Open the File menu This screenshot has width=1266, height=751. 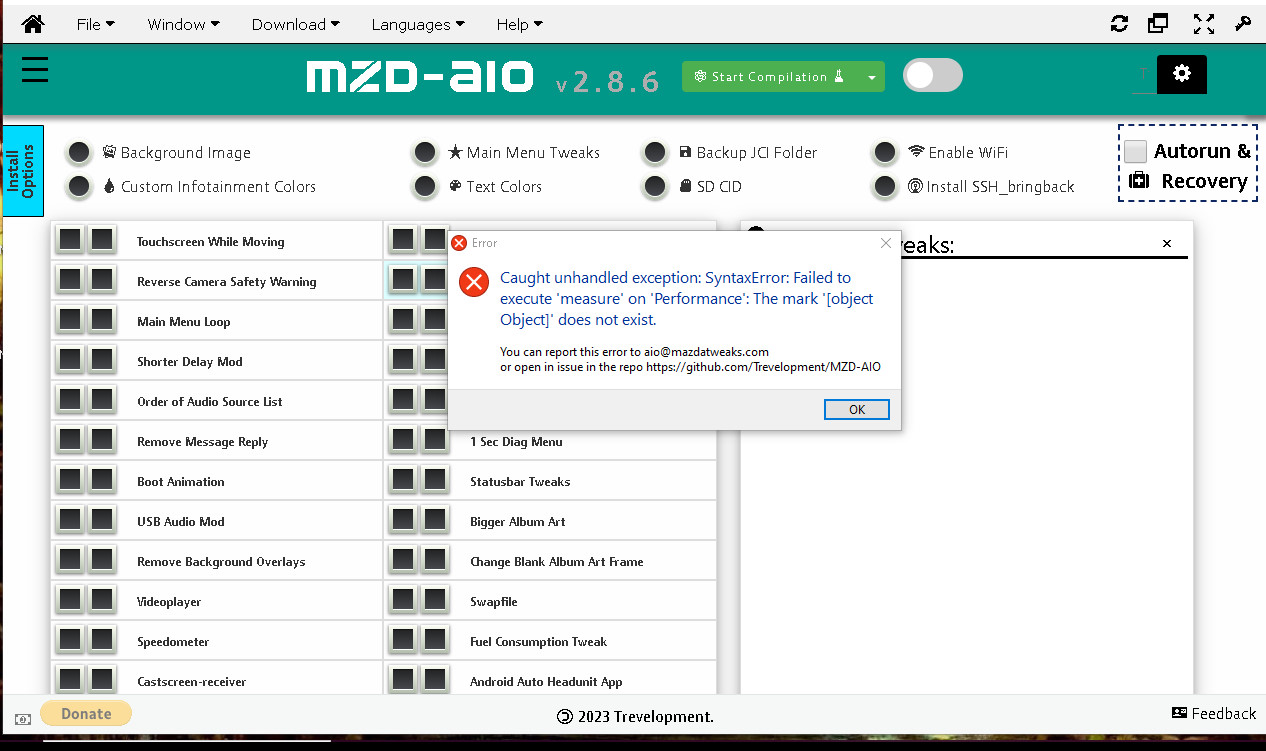[x=95, y=24]
